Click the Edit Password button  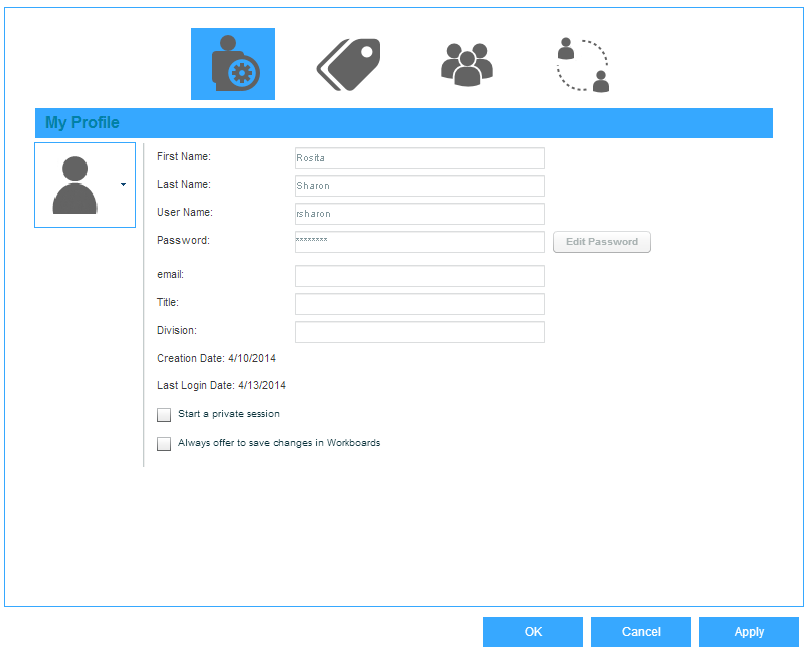[x=601, y=242]
